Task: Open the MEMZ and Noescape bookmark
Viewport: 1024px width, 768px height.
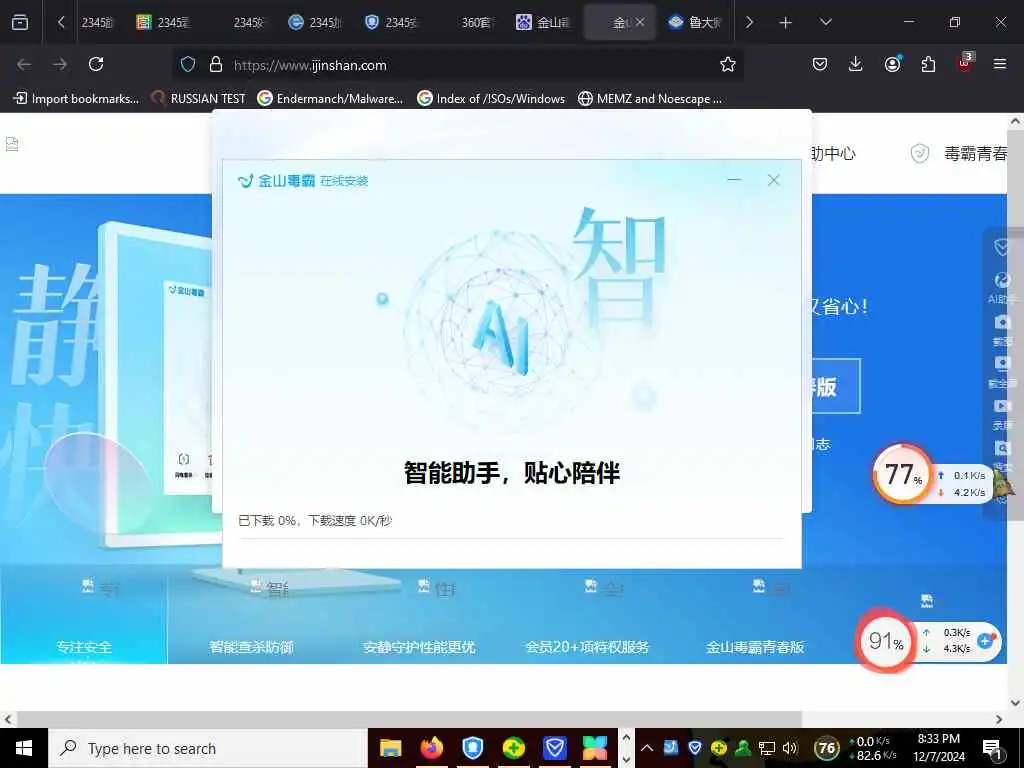Action: pyautogui.click(x=650, y=99)
